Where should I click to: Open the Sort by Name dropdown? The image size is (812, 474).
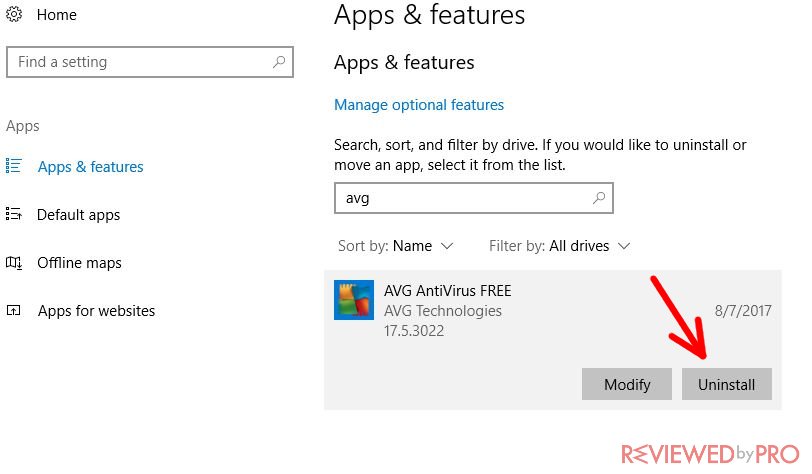pyautogui.click(x=396, y=246)
